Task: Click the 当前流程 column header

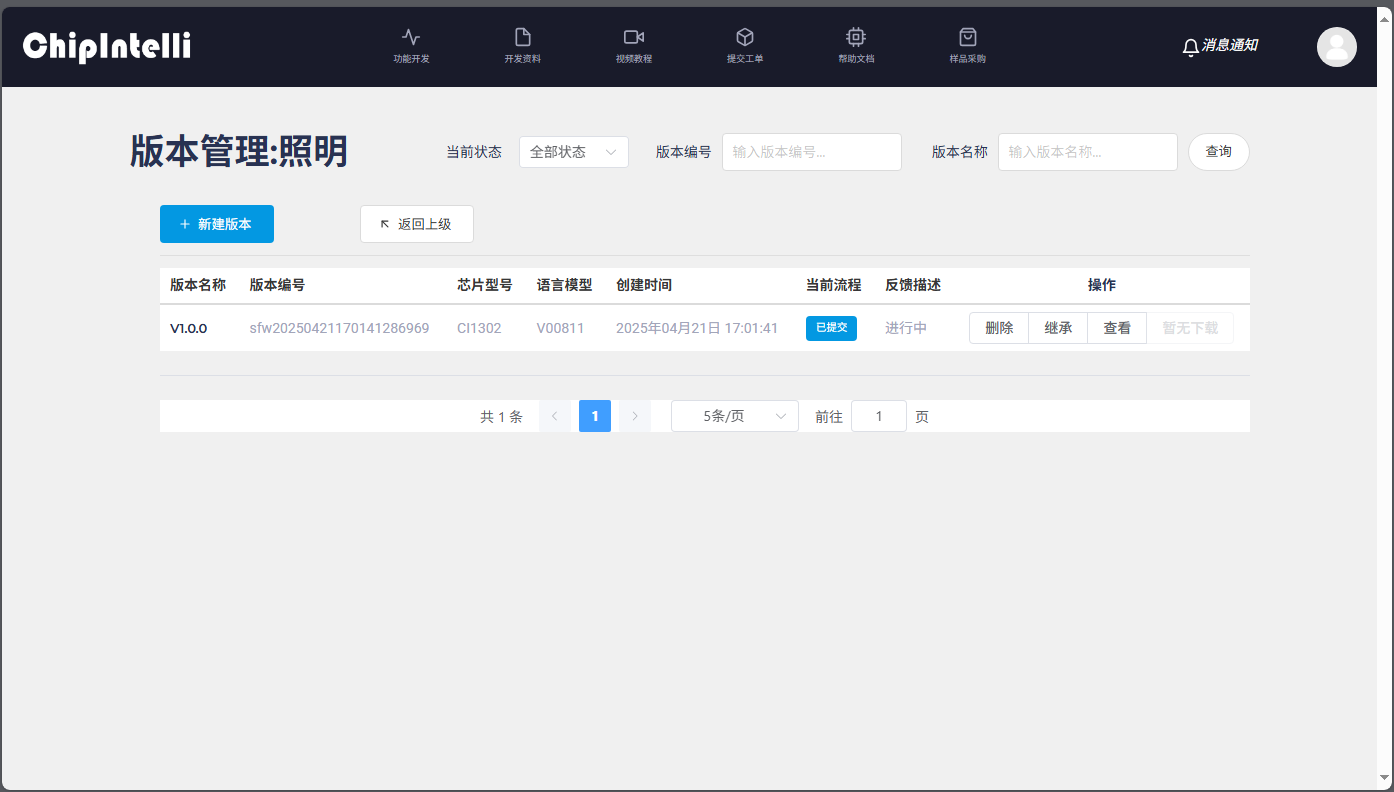Action: [x=834, y=285]
